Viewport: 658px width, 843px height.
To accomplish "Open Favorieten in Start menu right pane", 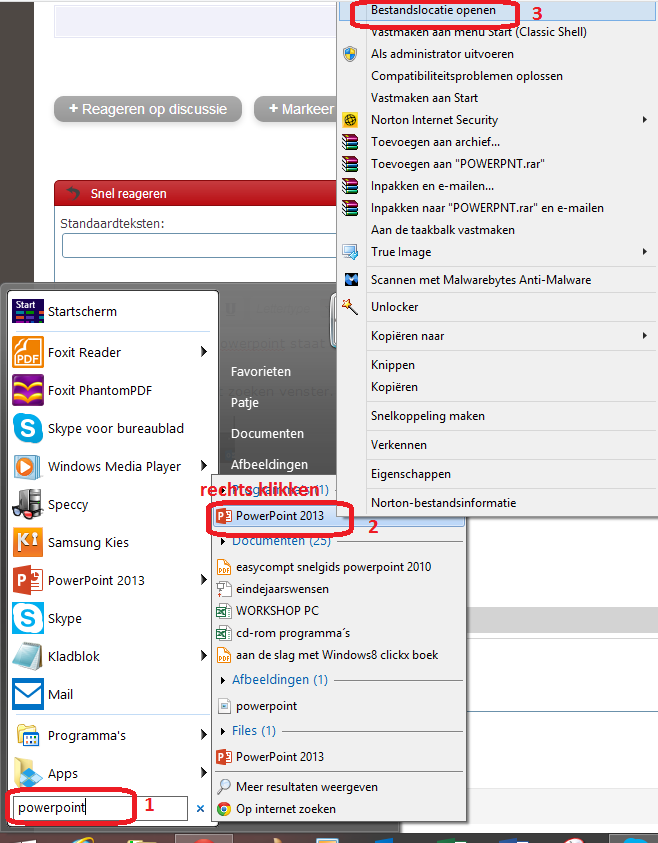I will tap(261, 372).
